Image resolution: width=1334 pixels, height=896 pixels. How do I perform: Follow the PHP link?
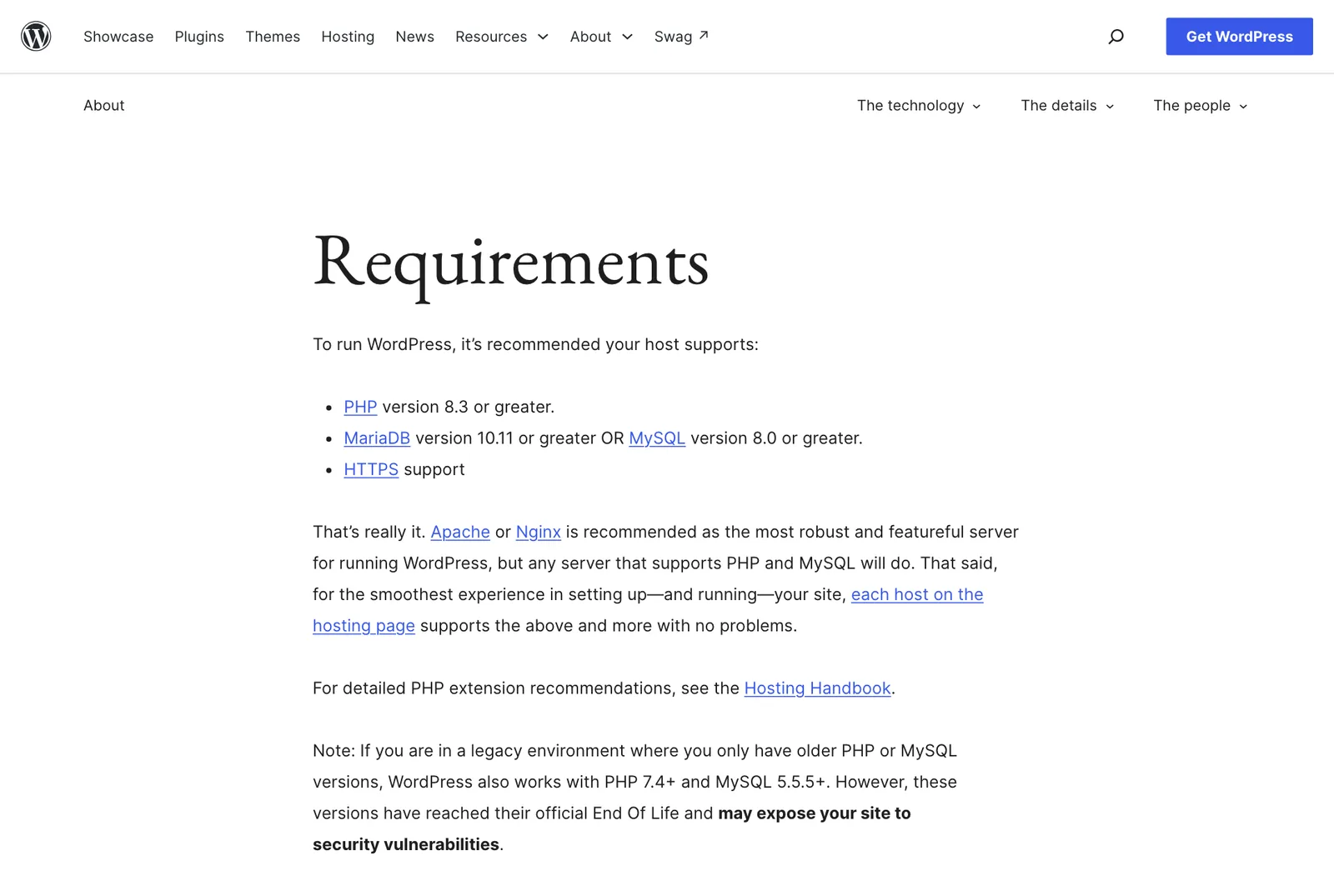(360, 407)
